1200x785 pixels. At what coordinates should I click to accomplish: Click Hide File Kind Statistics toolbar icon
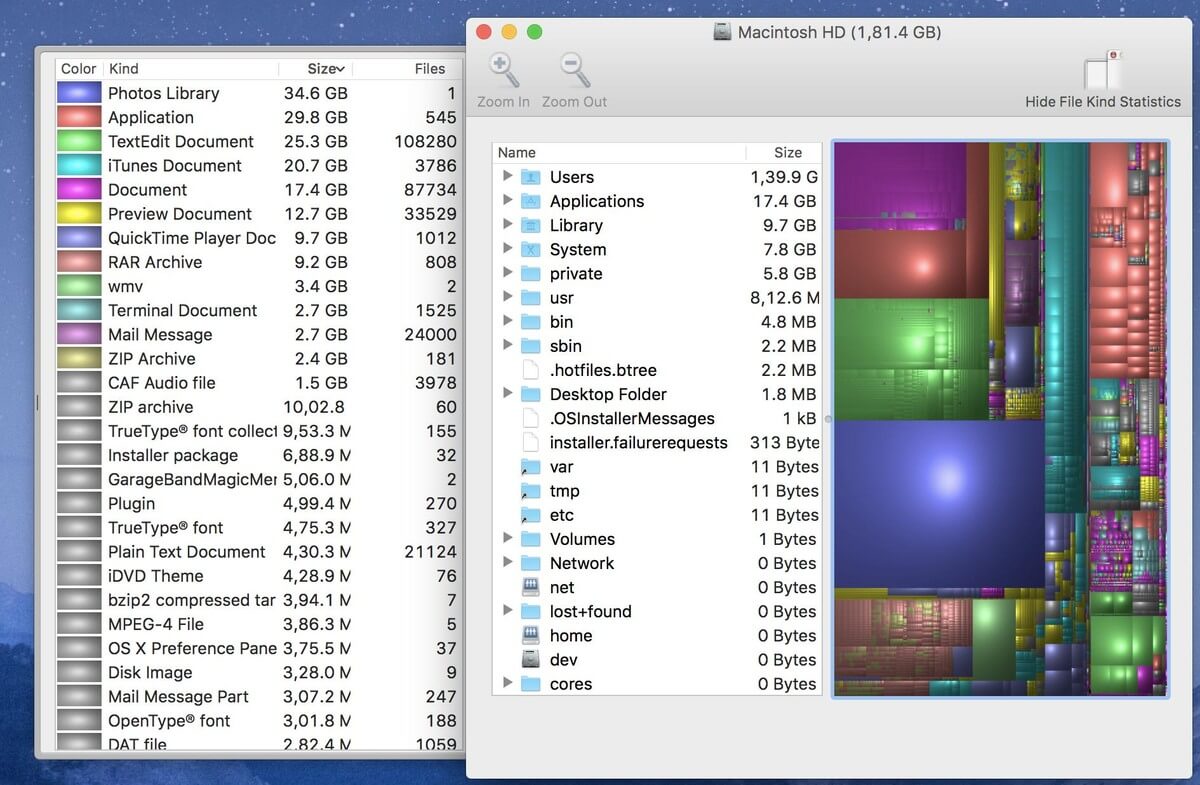point(1102,71)
